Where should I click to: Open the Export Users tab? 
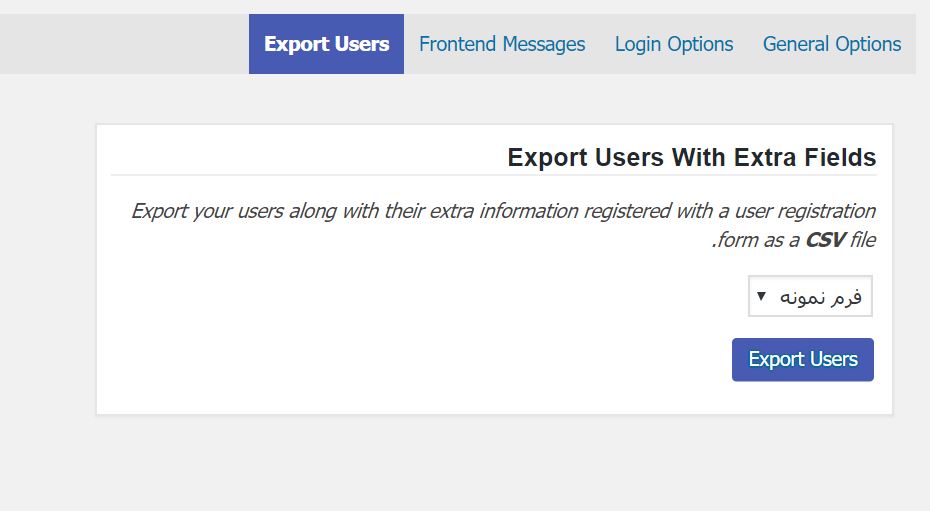326,44
